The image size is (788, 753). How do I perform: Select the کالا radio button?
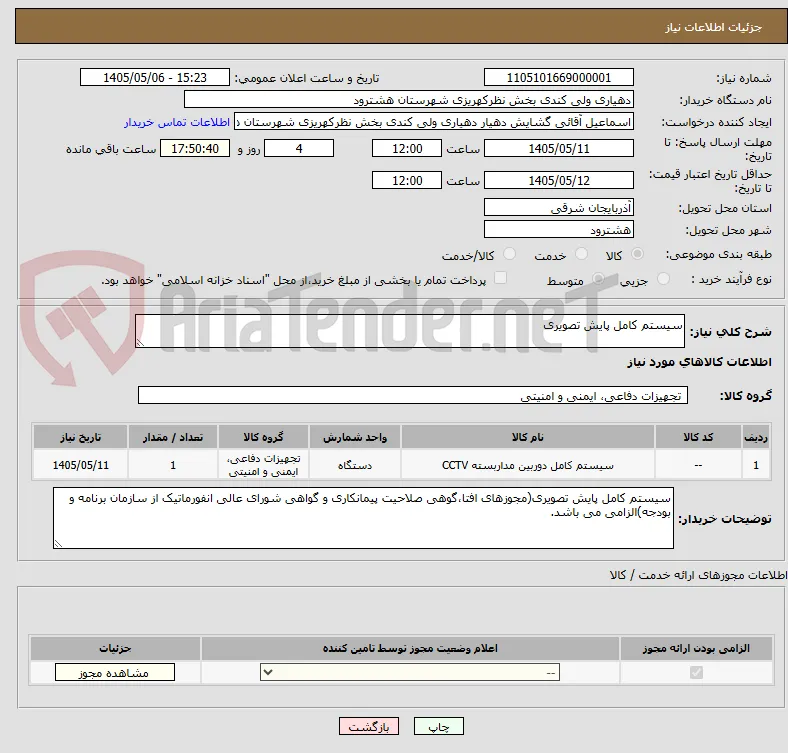637,254
